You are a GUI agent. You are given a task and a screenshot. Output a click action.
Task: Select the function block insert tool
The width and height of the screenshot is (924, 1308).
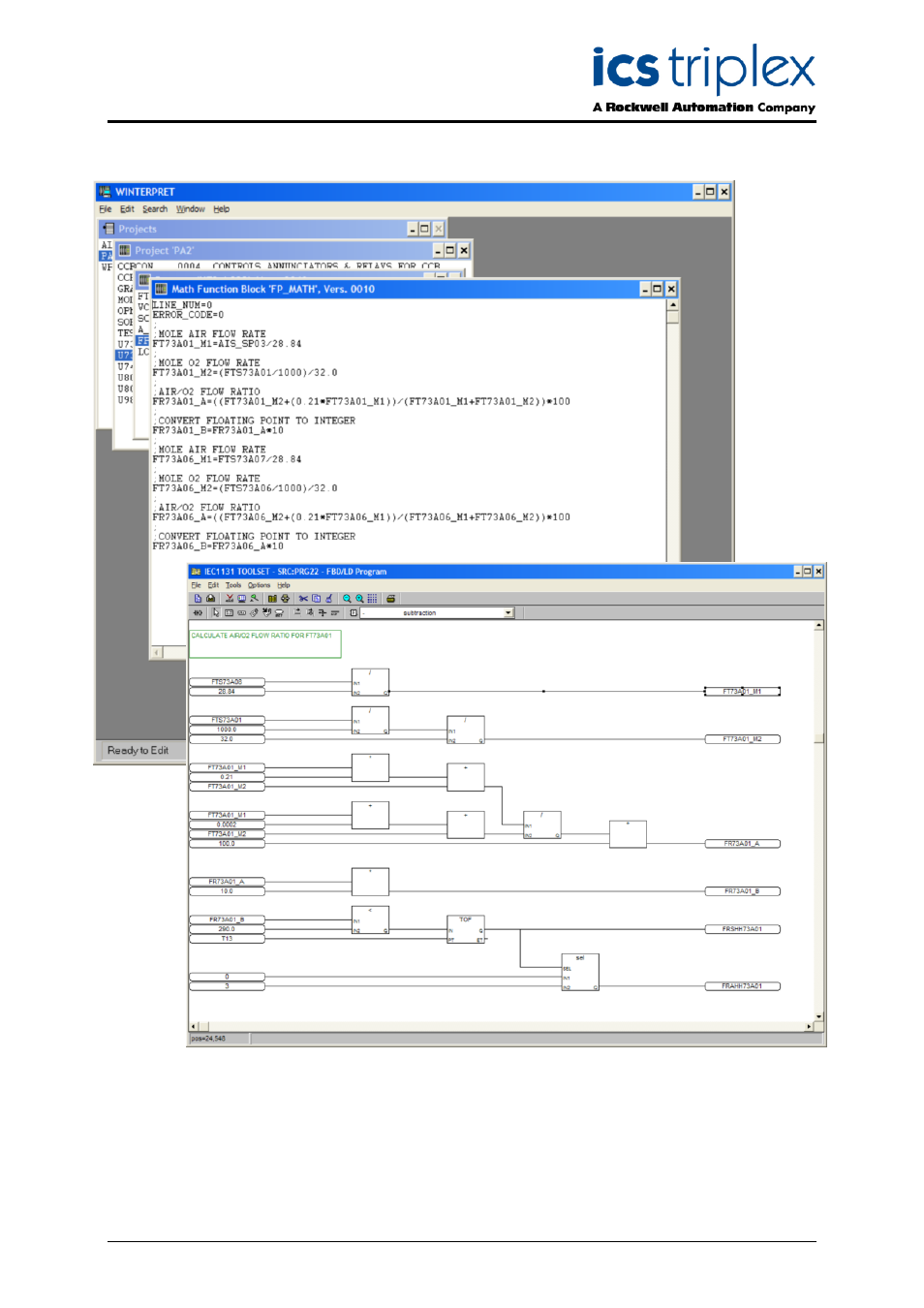click(x=229, y=612)
